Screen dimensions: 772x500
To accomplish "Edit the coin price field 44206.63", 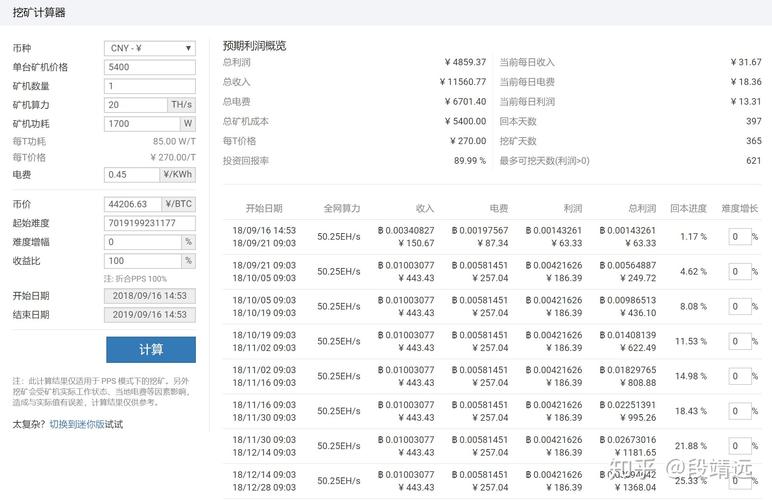I will coord(132,204).
